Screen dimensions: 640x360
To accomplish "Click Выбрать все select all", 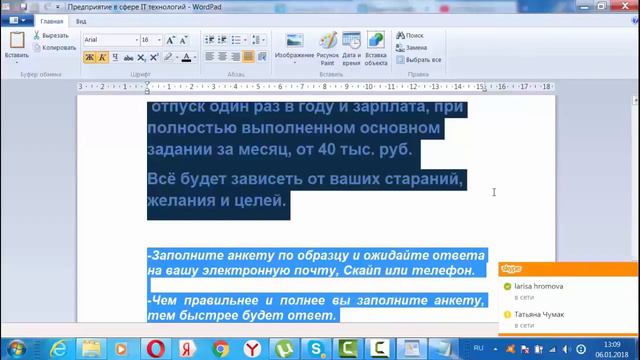I will click(419, 60).
